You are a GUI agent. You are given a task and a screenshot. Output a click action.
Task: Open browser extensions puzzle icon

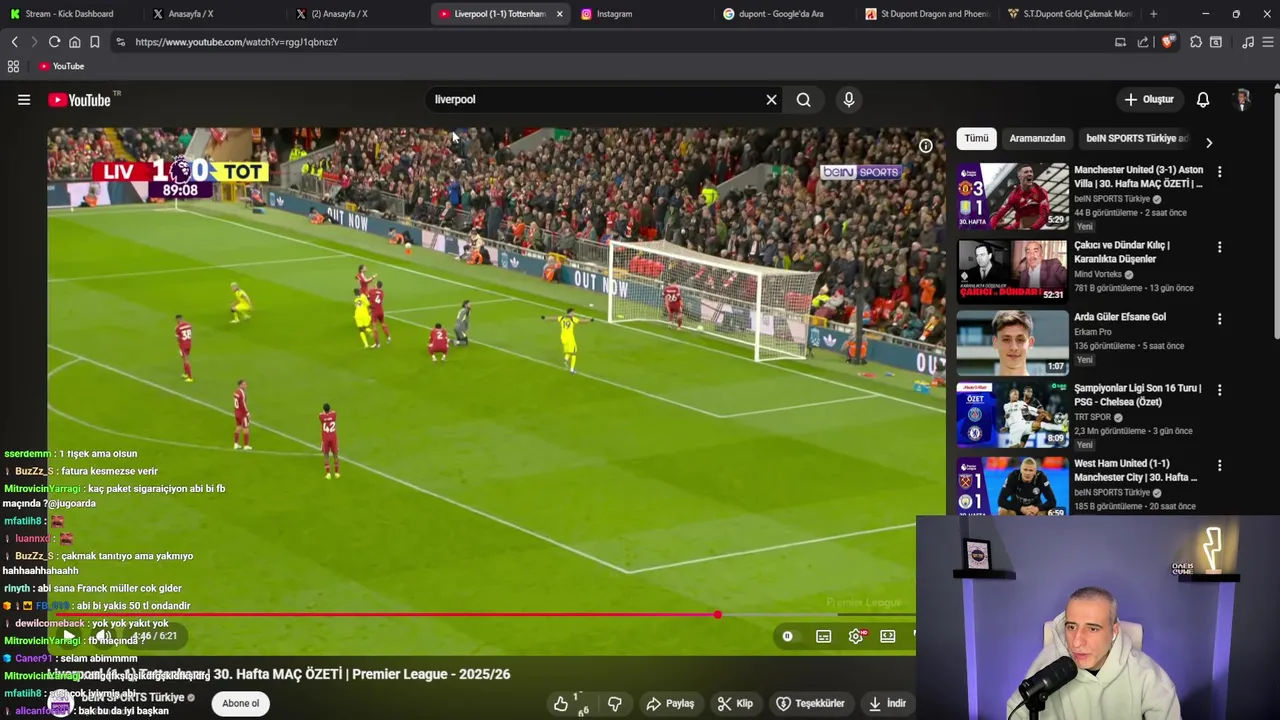click(x=1196, y=42)
